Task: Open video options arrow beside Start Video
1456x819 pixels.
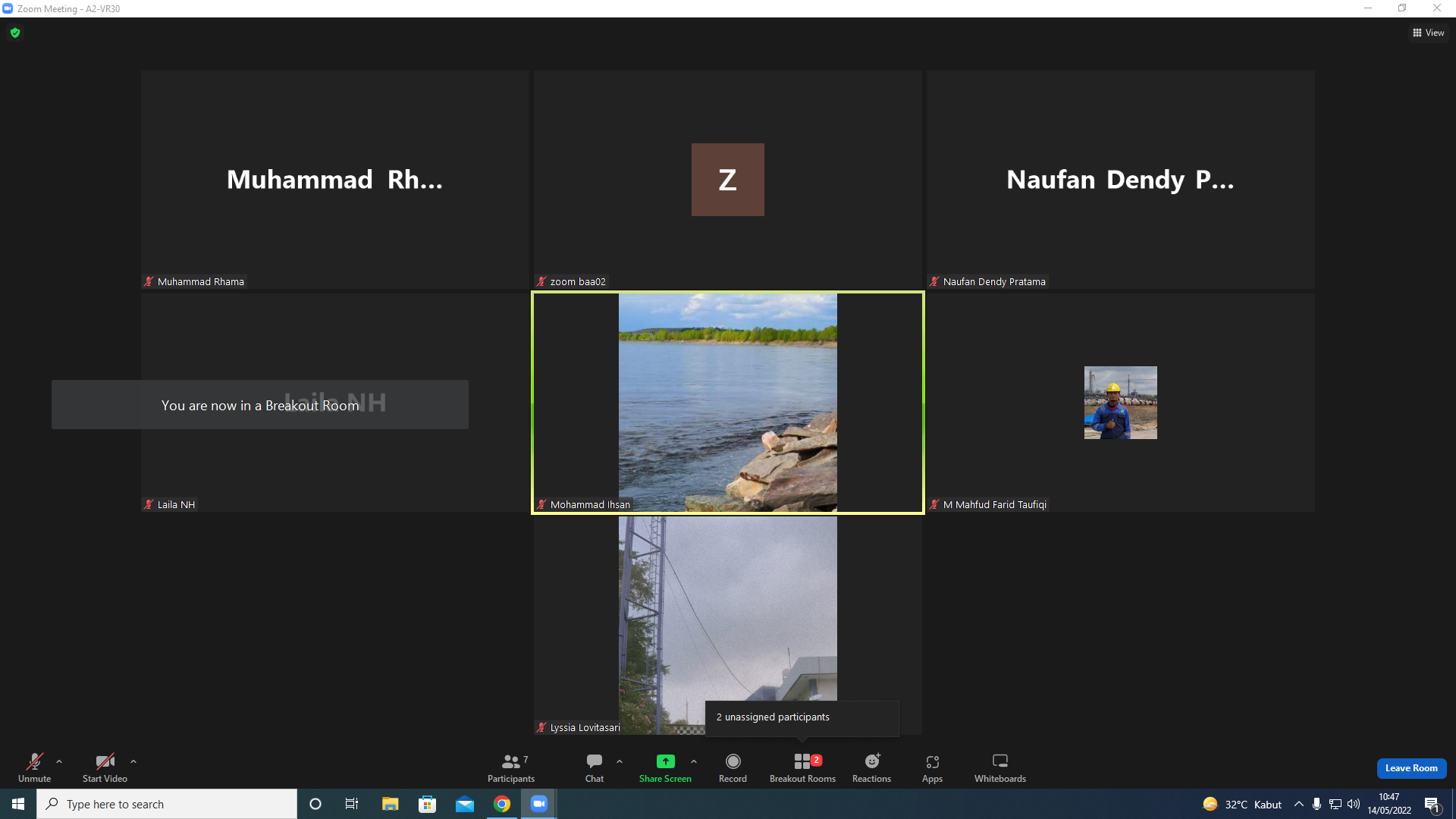Action: pyautogui.click(x=133, y=761)
